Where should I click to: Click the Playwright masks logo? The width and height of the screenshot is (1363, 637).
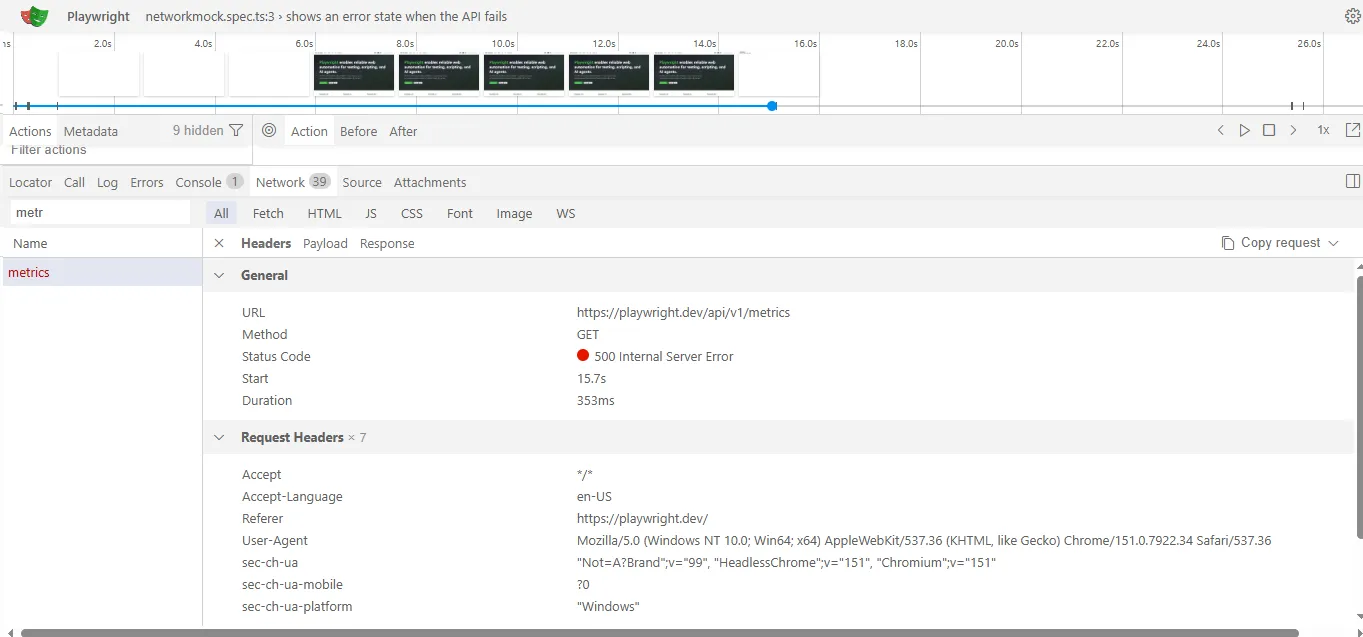coord(34,16)
